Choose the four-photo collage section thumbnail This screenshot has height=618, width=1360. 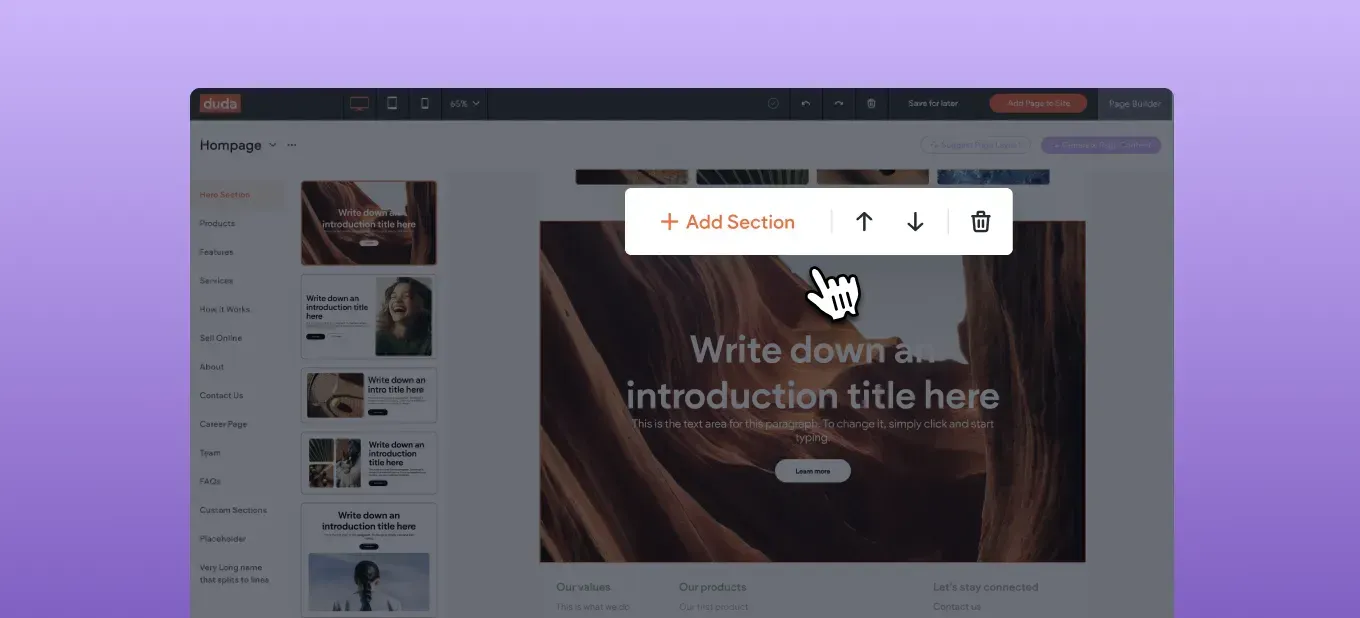pyautogui.click(x=369, y=462)
